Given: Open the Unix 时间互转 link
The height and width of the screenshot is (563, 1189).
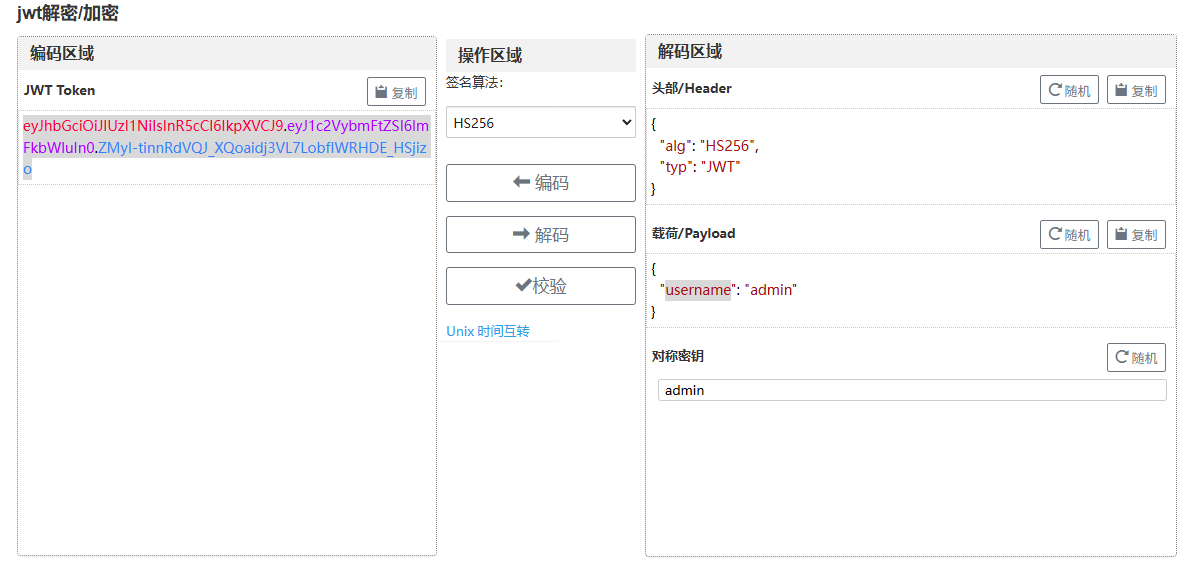Looking at the screenshot, I should coord(488,332).
